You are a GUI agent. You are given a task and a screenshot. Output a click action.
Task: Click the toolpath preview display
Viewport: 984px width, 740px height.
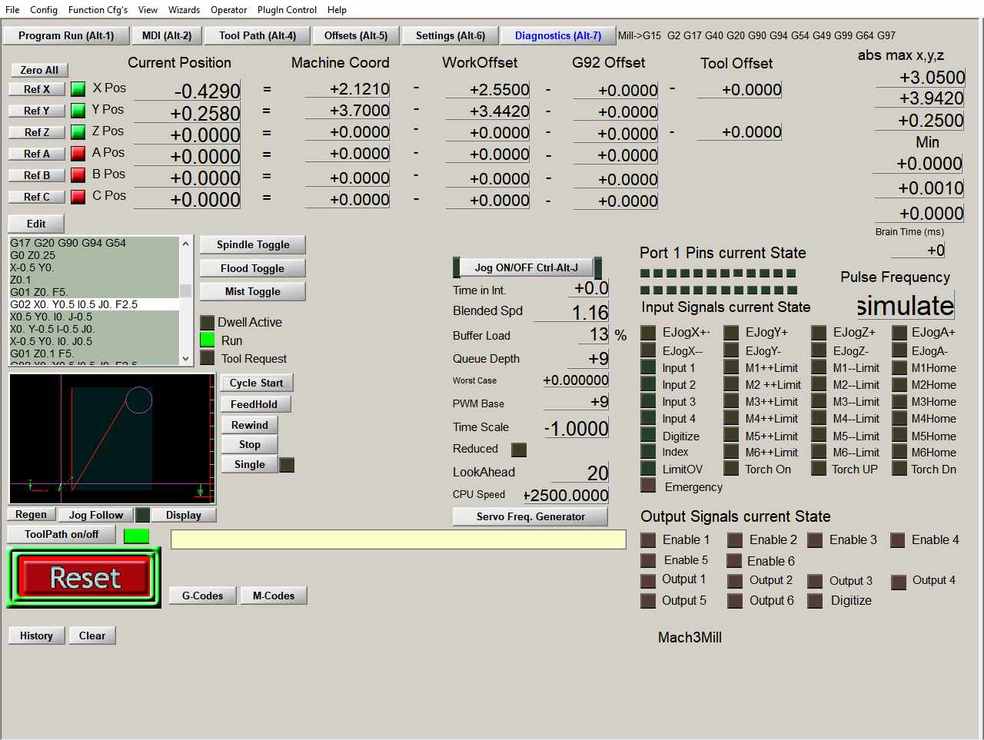111,438
